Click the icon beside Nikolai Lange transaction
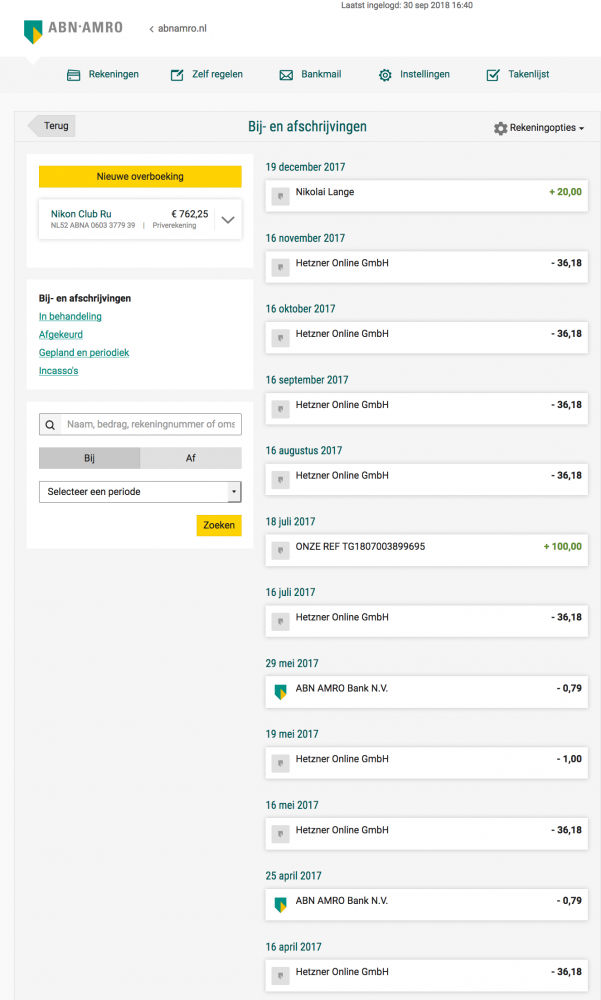Screen dimensions: 601x1000 coord(280,196)
